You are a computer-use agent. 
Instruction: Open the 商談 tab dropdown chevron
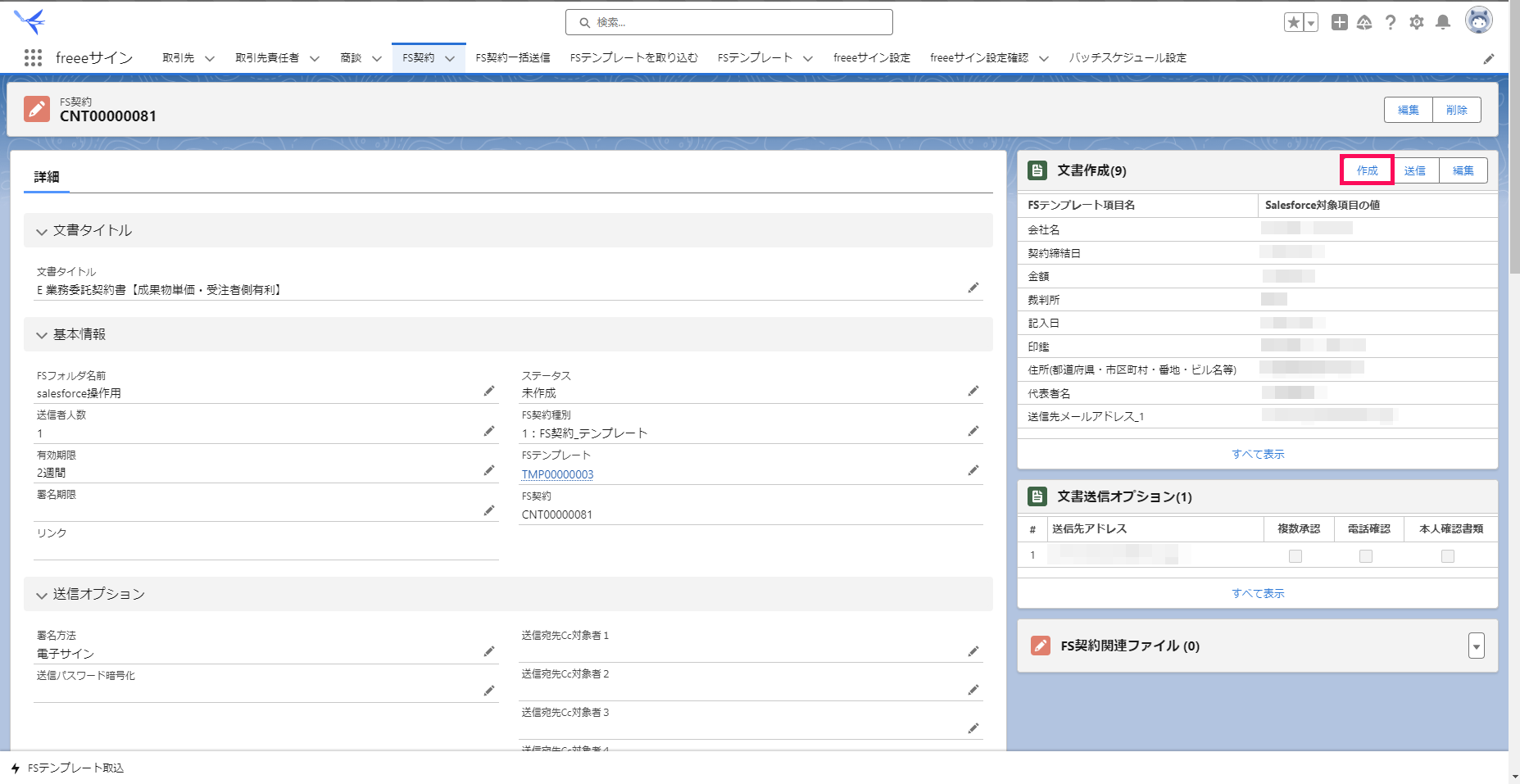(377, 58)
